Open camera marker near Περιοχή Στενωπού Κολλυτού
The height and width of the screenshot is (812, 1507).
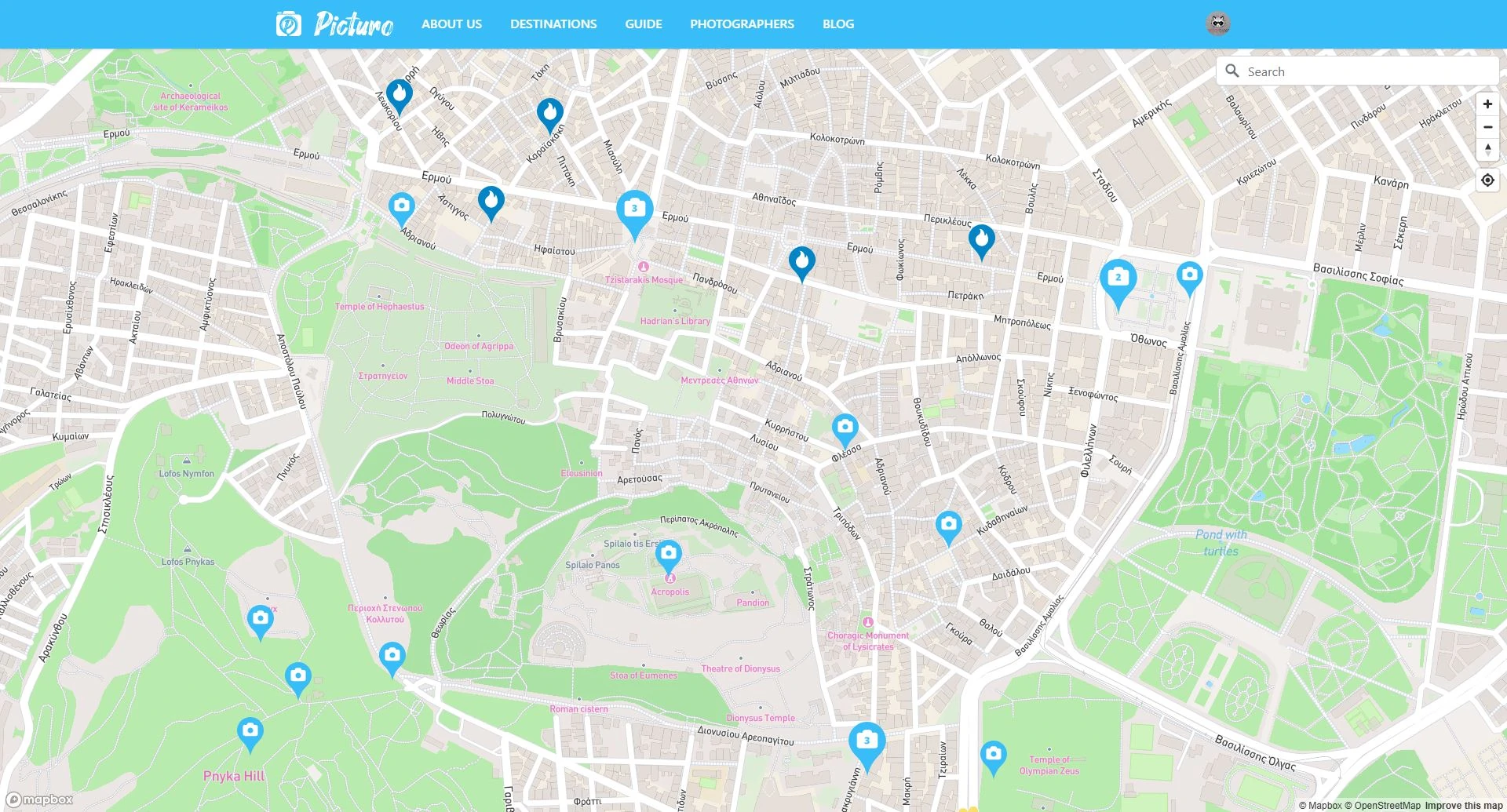(x=392, y=658)
